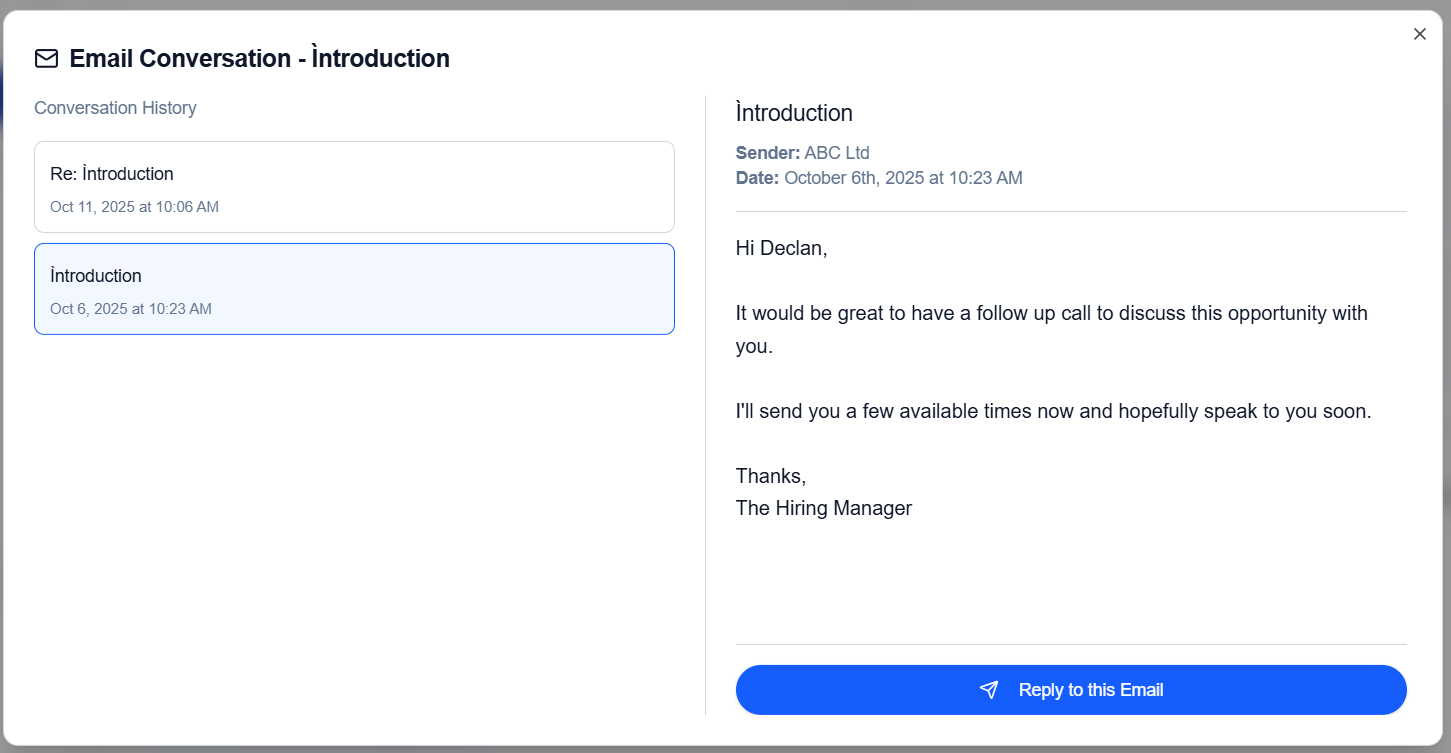This screenshot has height=753, width=1451.
Task: Click the paper plane icon on the reply button
Action: 988,689
